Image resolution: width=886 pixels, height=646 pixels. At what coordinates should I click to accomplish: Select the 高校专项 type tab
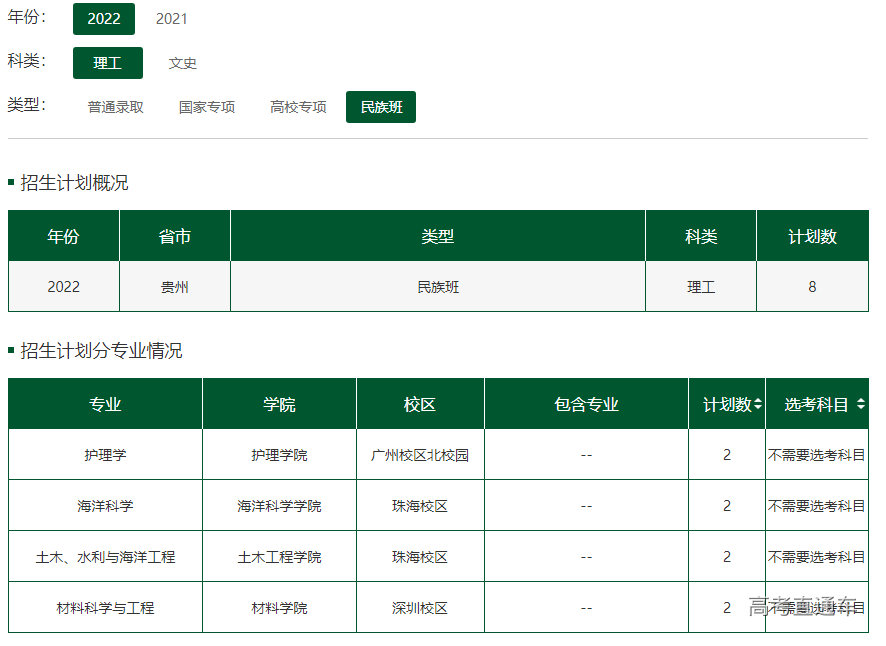pos(298,107)
